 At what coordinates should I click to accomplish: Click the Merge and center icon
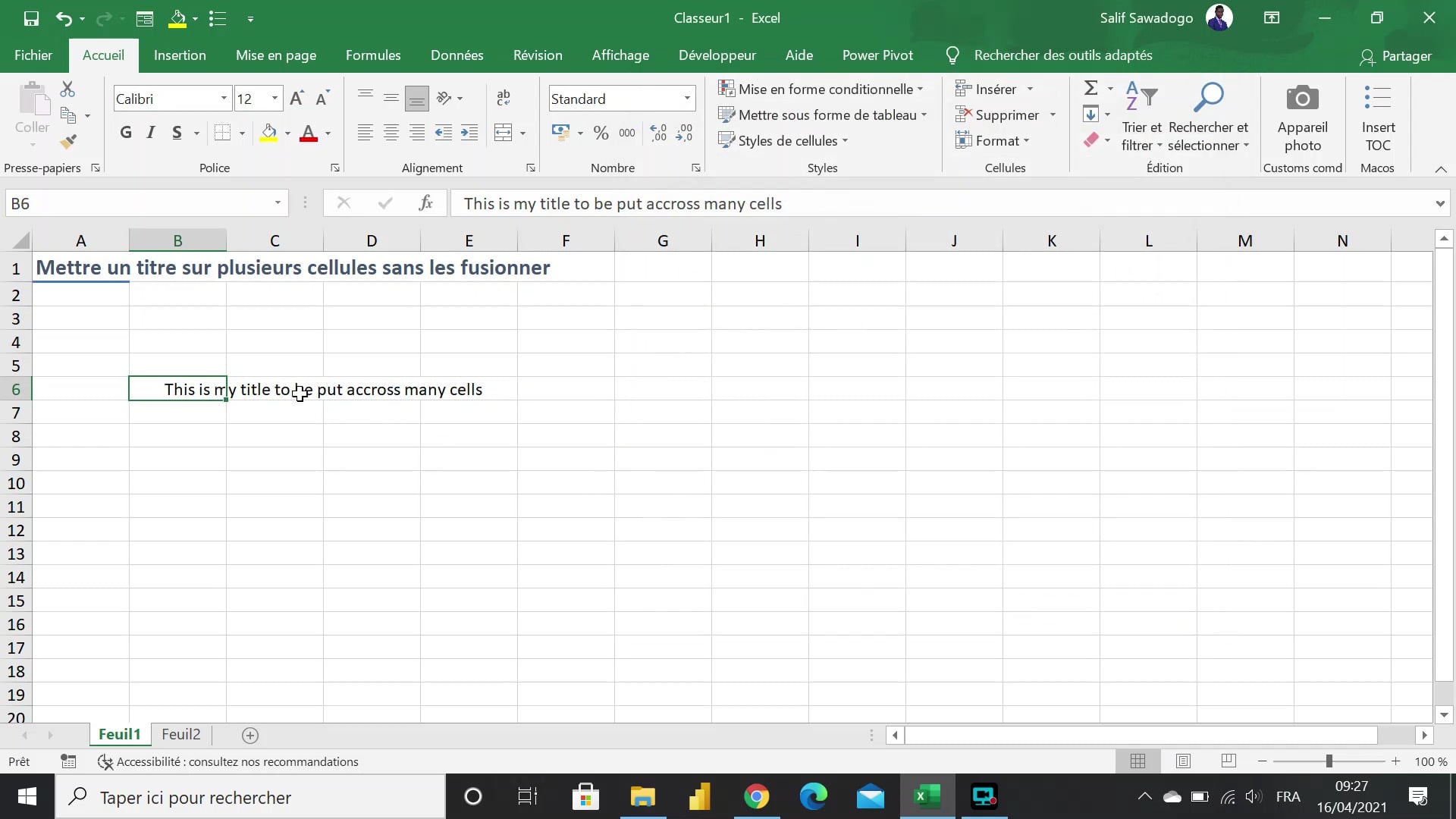[503, 133]
